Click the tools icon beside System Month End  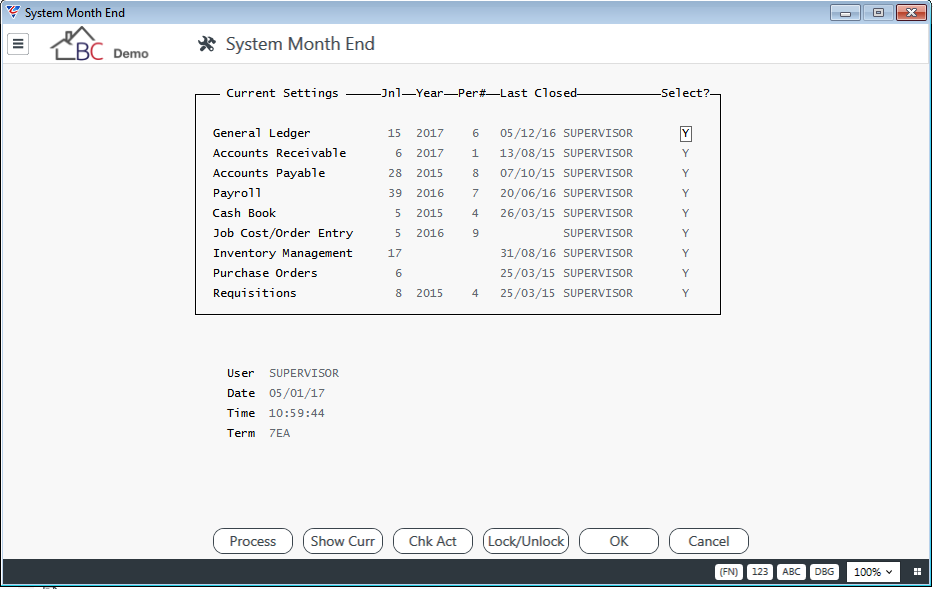tap(206, 44)
